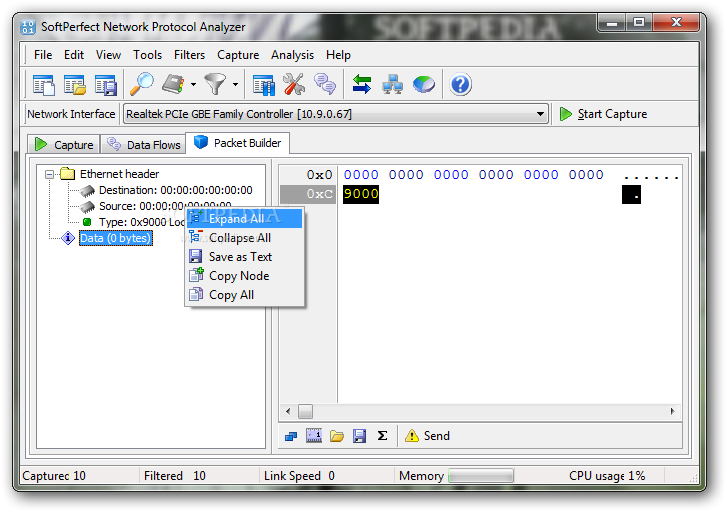
Task: Collapse the Ethernet header tree node
Action: pos(49,174)
